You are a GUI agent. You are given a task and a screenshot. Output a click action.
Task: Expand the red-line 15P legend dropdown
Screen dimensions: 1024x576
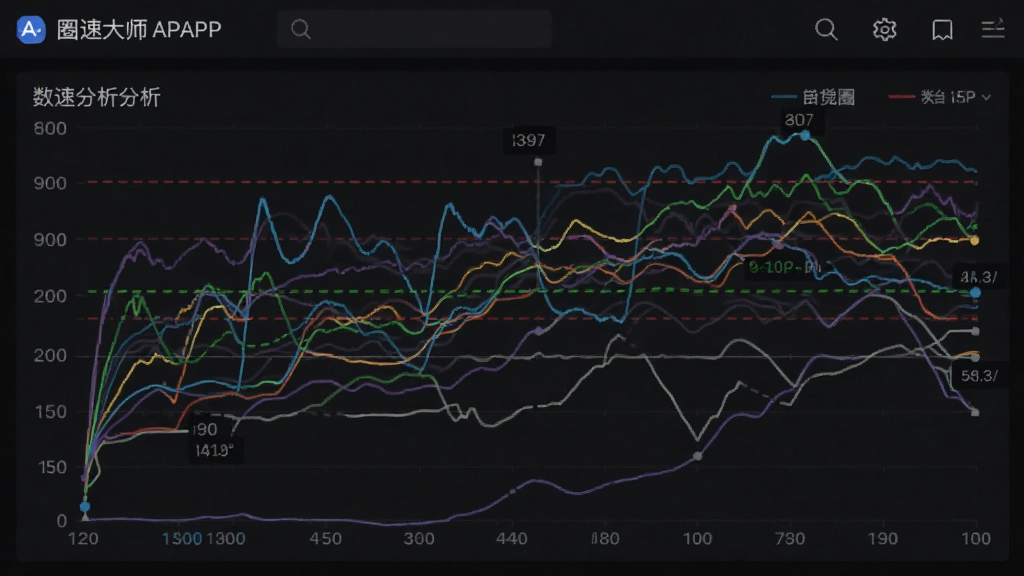pyautogui.click(x=940, y=97)
